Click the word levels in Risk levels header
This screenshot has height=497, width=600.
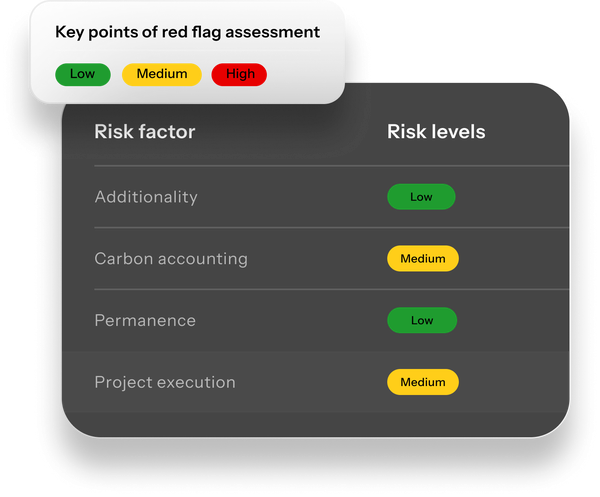[458, 132]
